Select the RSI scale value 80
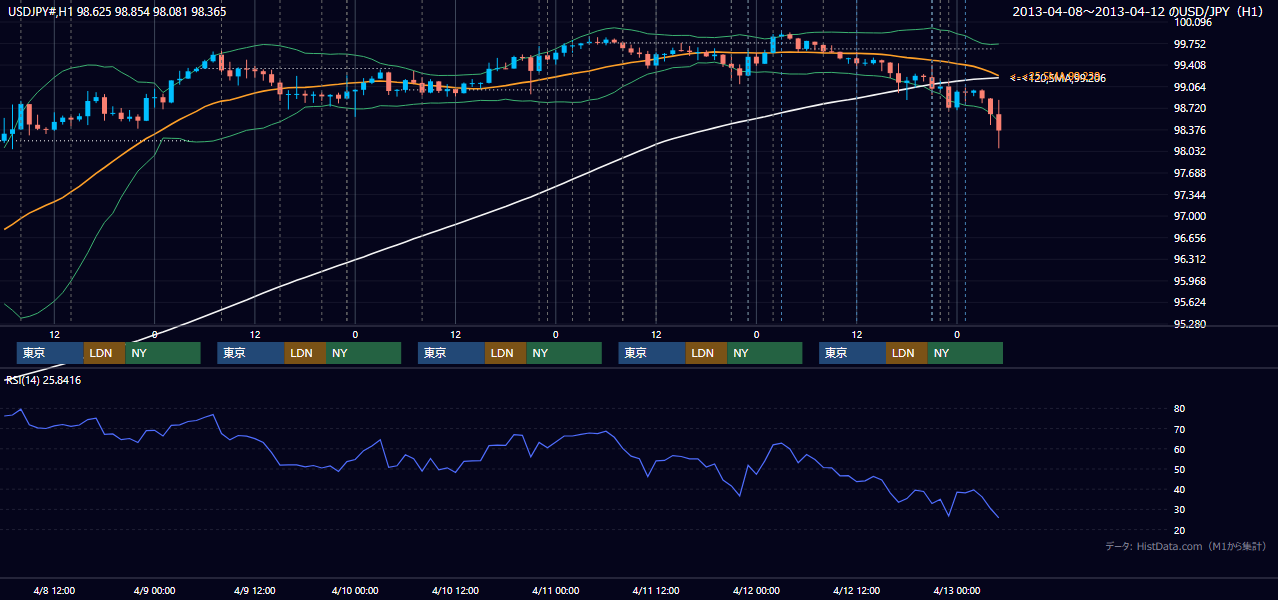 pos(1180,409)
